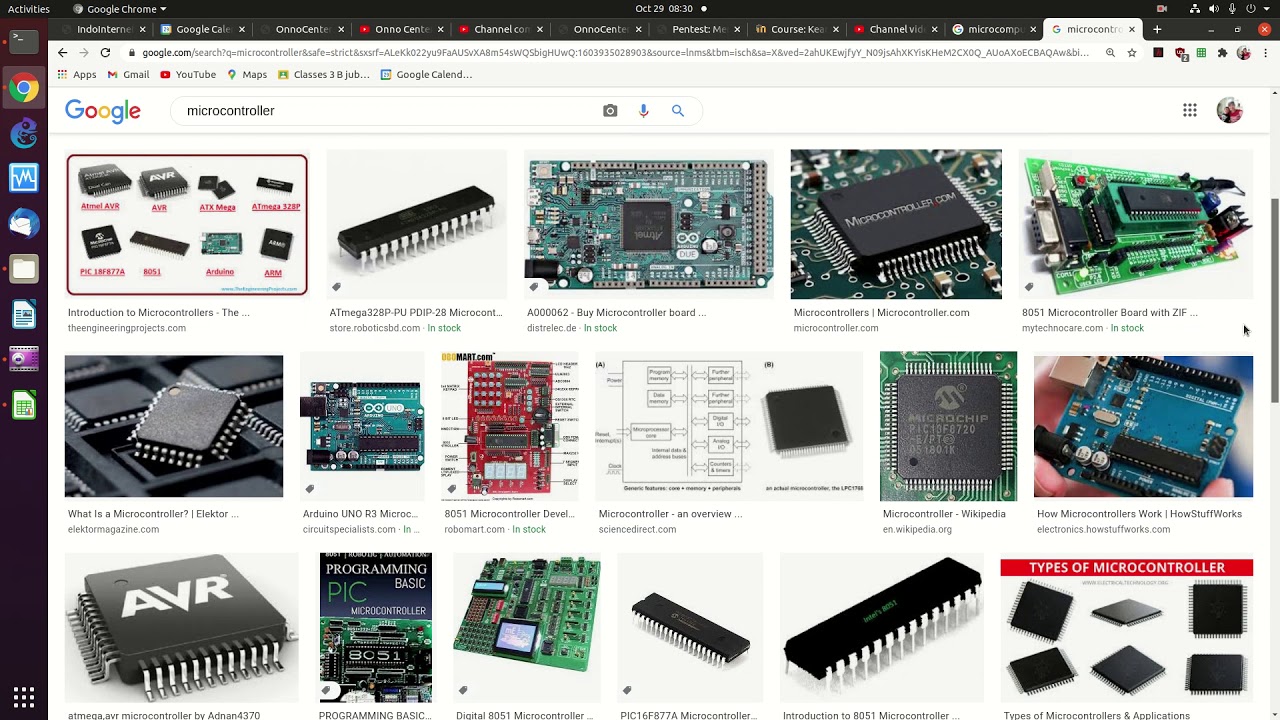Close the active microcontro tab
The height and width of the screenshot is (720, 1280).
1132,29
